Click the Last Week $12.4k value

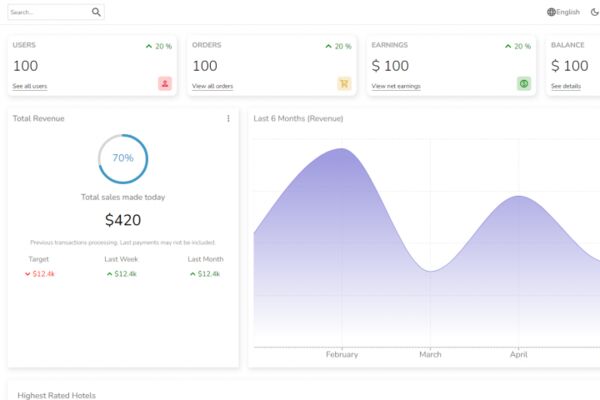(x=126, y=274)
